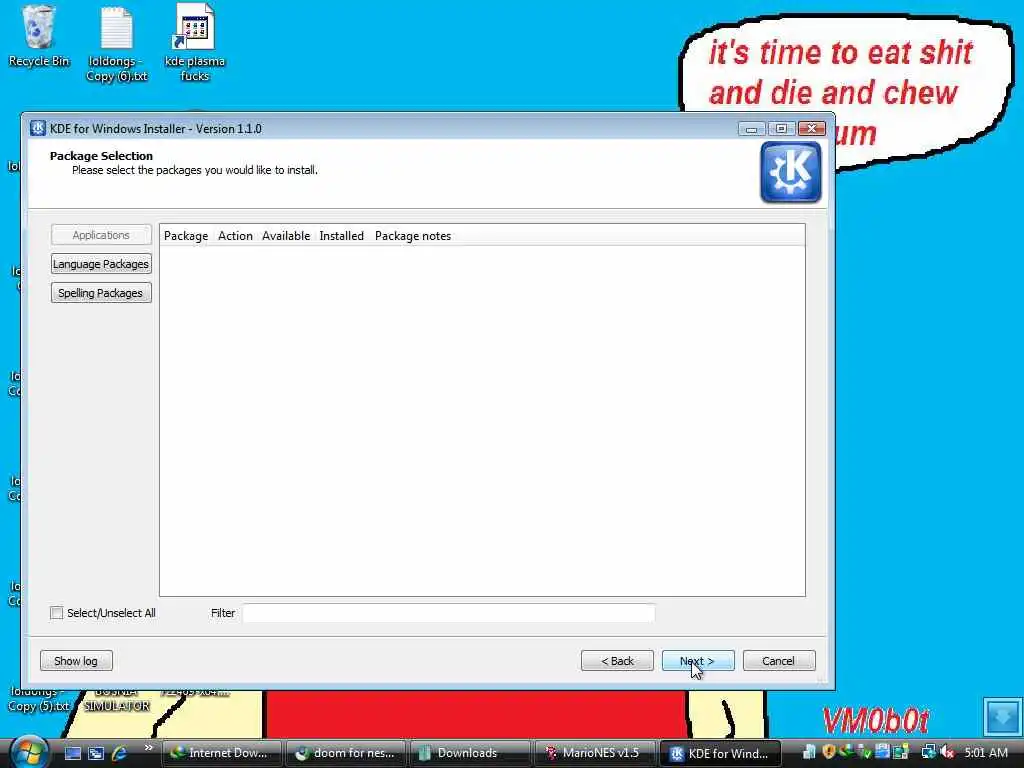Switch to doom for nes taskbar window
1024x768 pixels.
pos(346,753)
